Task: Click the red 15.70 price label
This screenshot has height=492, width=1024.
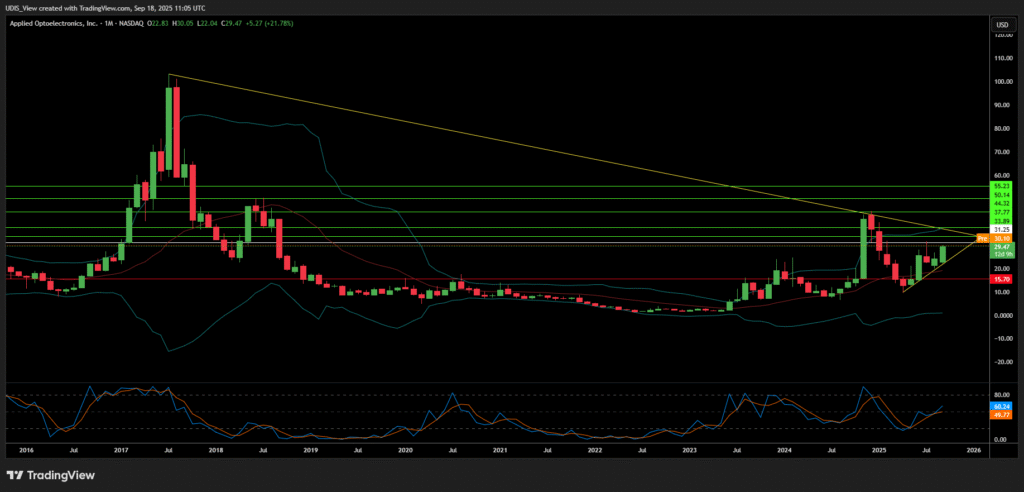Action: tap(1000, 279)
